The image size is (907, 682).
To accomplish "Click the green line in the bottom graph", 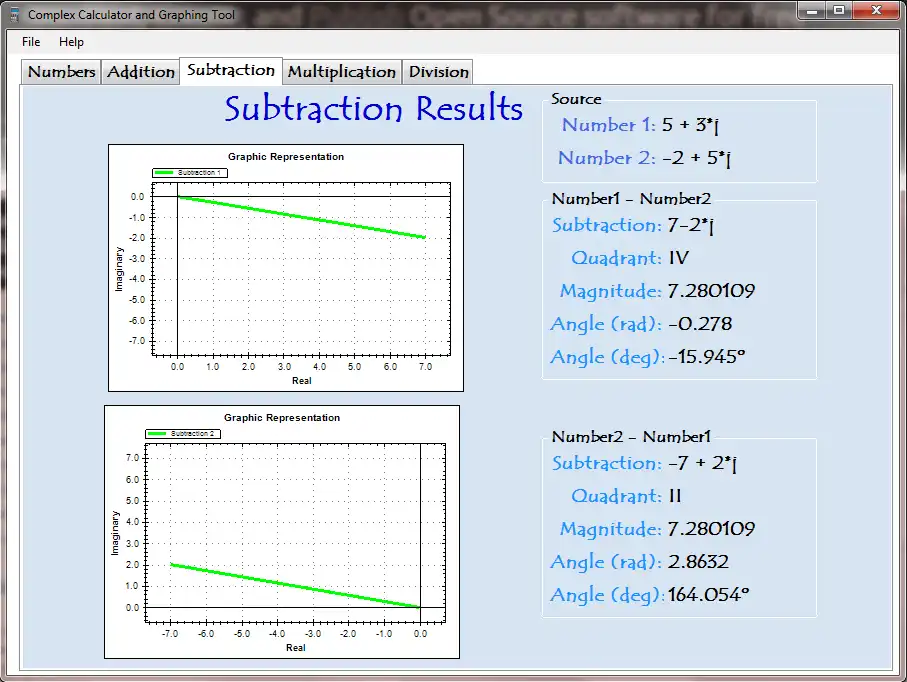I will tap(295, 585).
